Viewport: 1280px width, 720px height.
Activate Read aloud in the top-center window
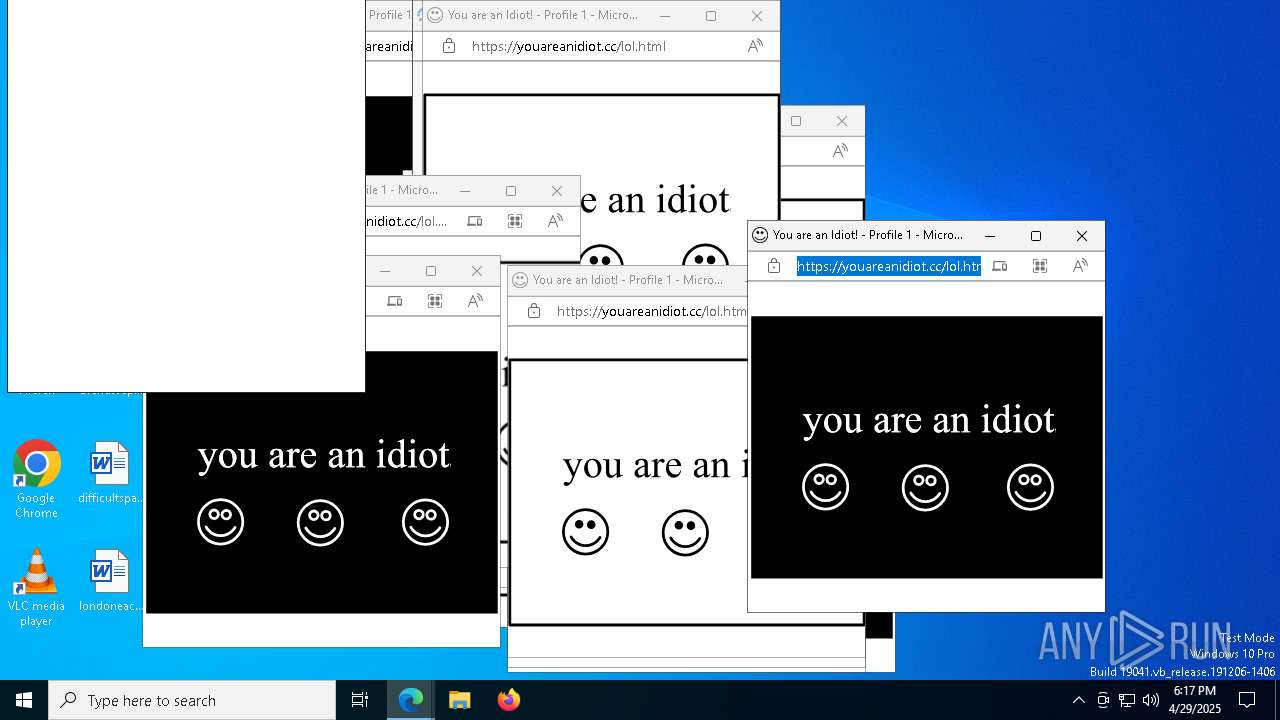(755, 46)
